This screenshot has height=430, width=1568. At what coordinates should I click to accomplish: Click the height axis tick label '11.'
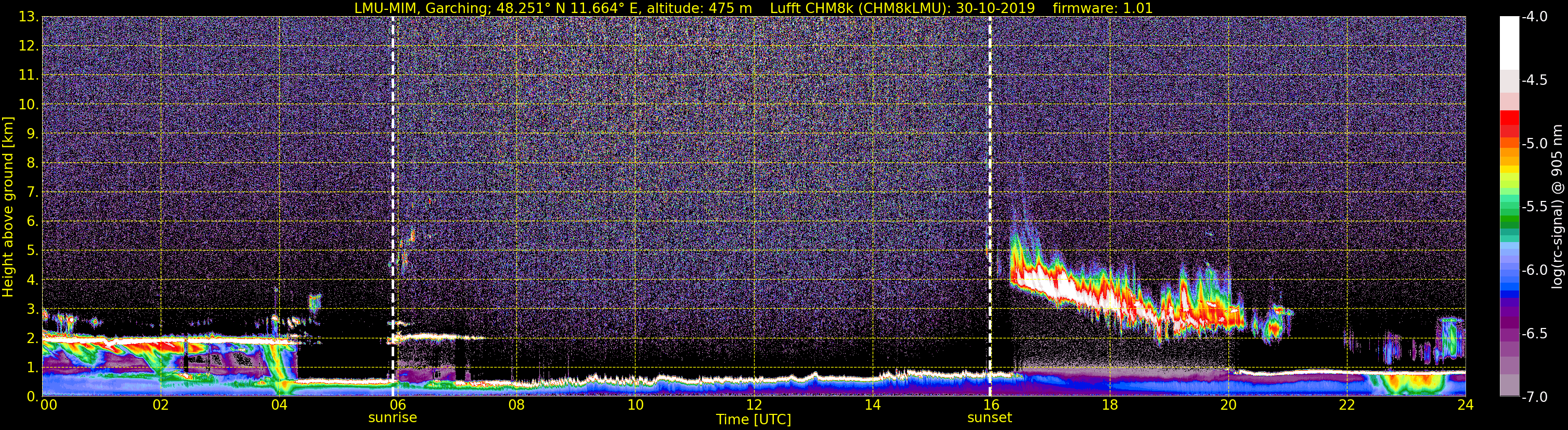pyautogui.click(x=29, y=75)
